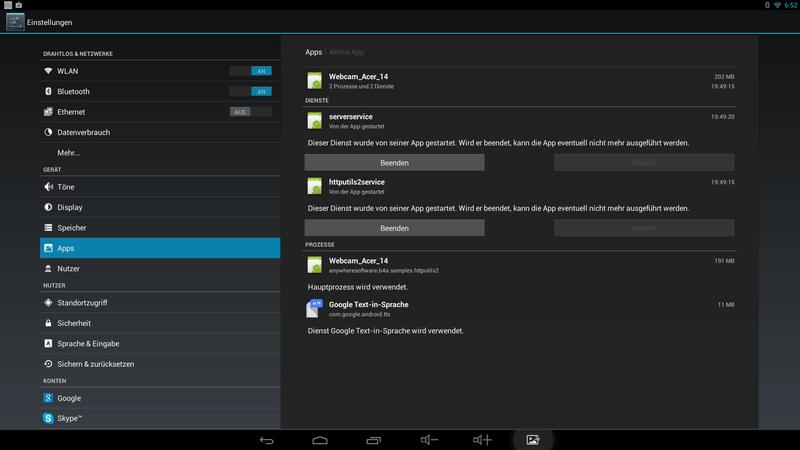The height and width of the screenshot is (450, 800).
Task: Open the Töne settings
Action: [160, 187]
